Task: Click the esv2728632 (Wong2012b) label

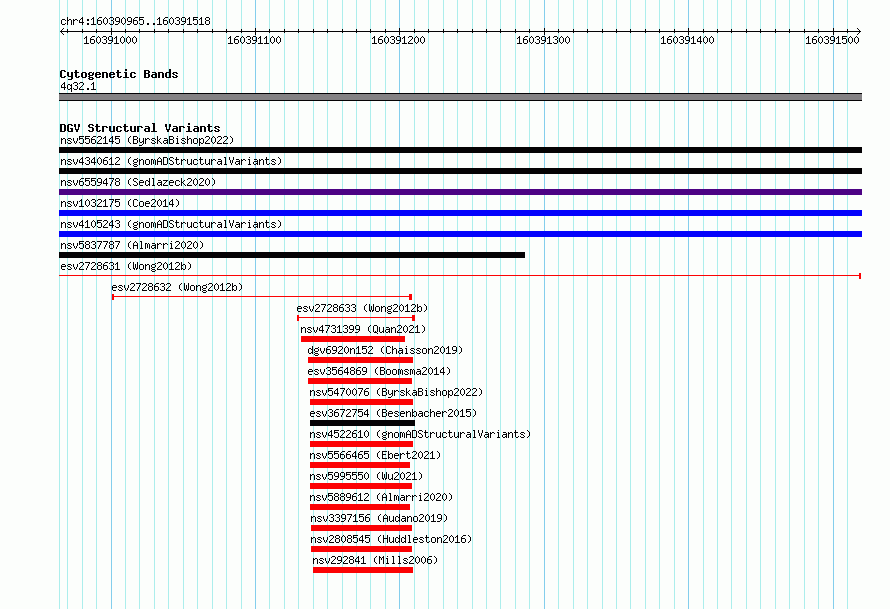Action: [x=177, y=287]
